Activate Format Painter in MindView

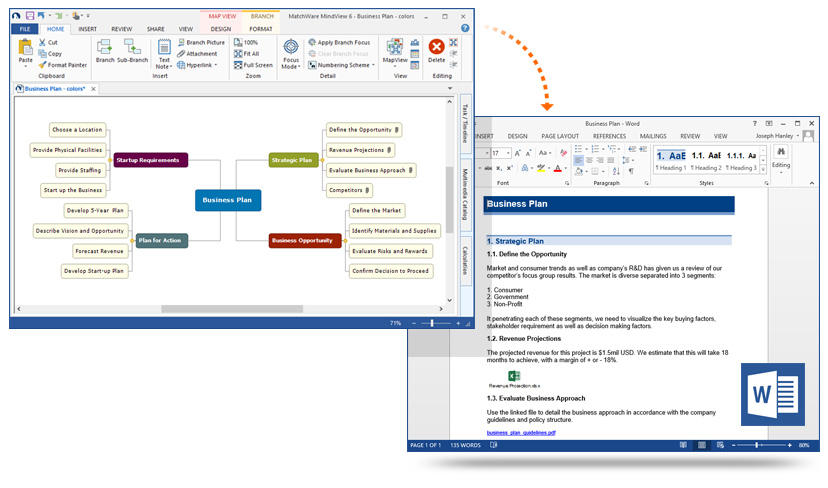click(x=63, y=65)
